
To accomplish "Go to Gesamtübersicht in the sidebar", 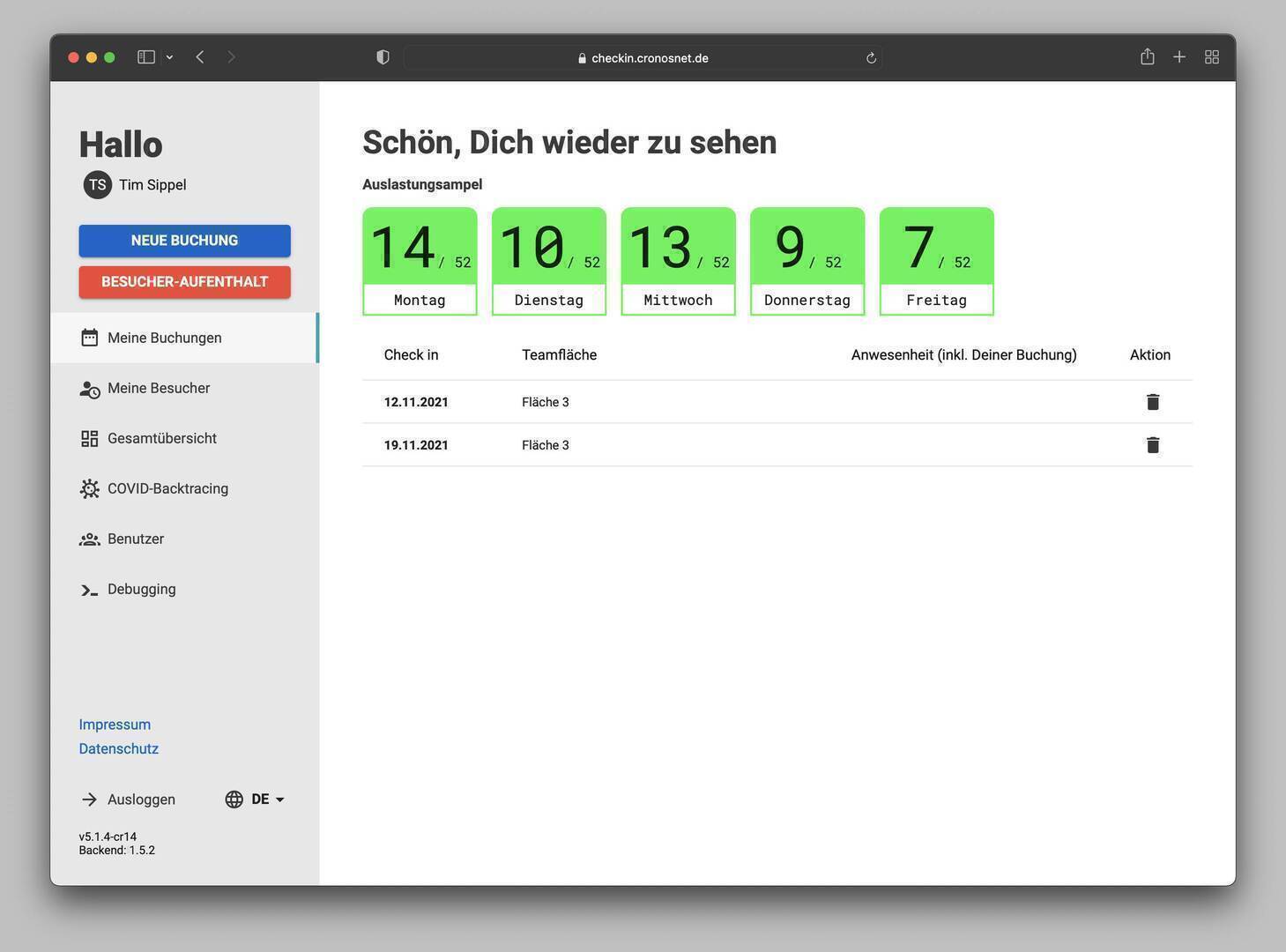I will (161, 439).
